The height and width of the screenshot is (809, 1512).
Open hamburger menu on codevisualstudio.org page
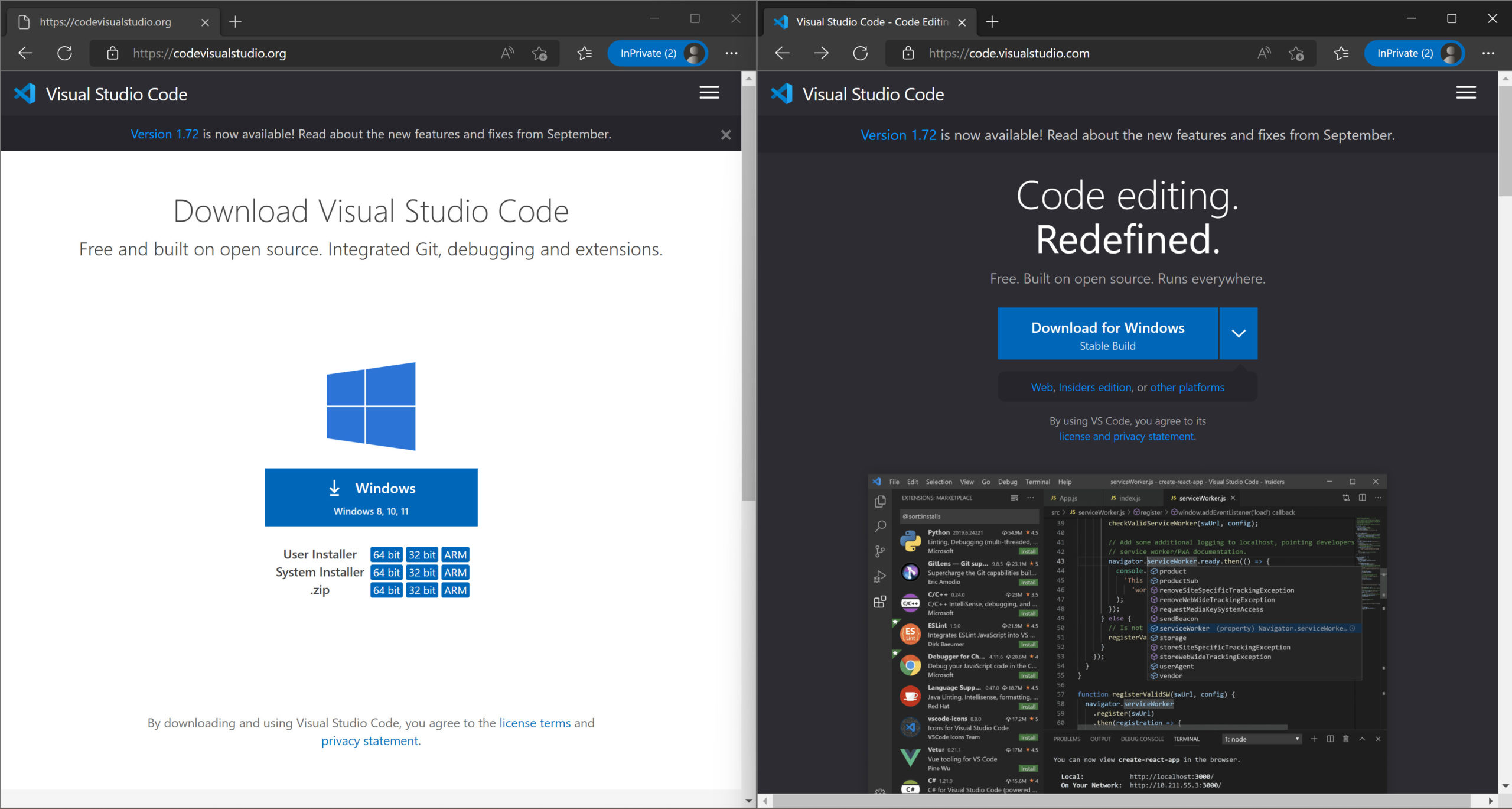pyautogui.click(x=709, y=93)
